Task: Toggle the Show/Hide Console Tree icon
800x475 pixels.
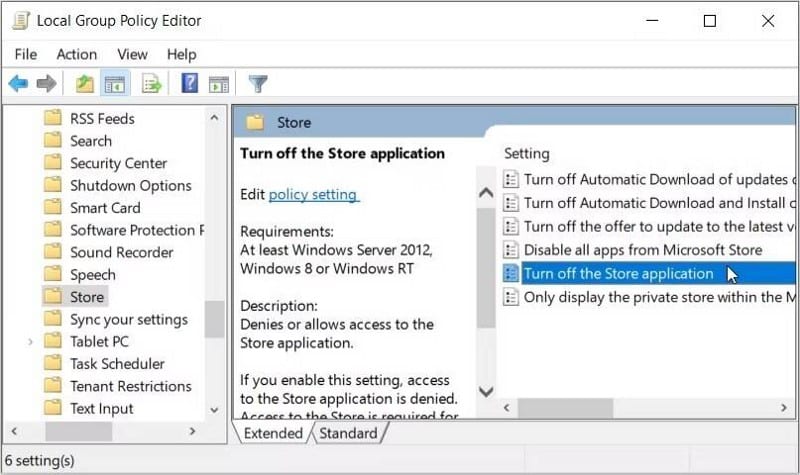Action: click(x=115, y=84)
